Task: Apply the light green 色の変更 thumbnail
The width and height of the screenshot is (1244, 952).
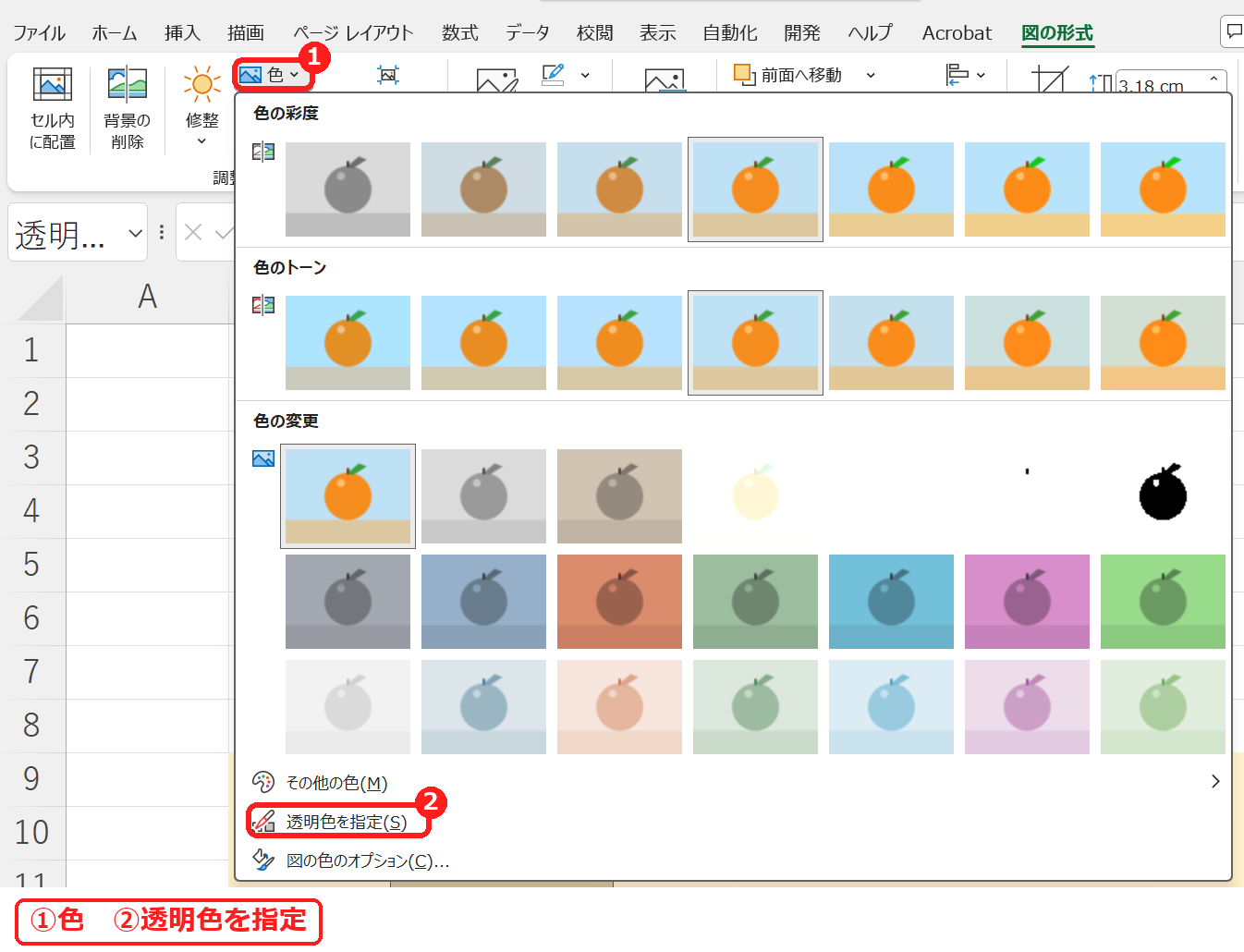Action: point(1163,707)
